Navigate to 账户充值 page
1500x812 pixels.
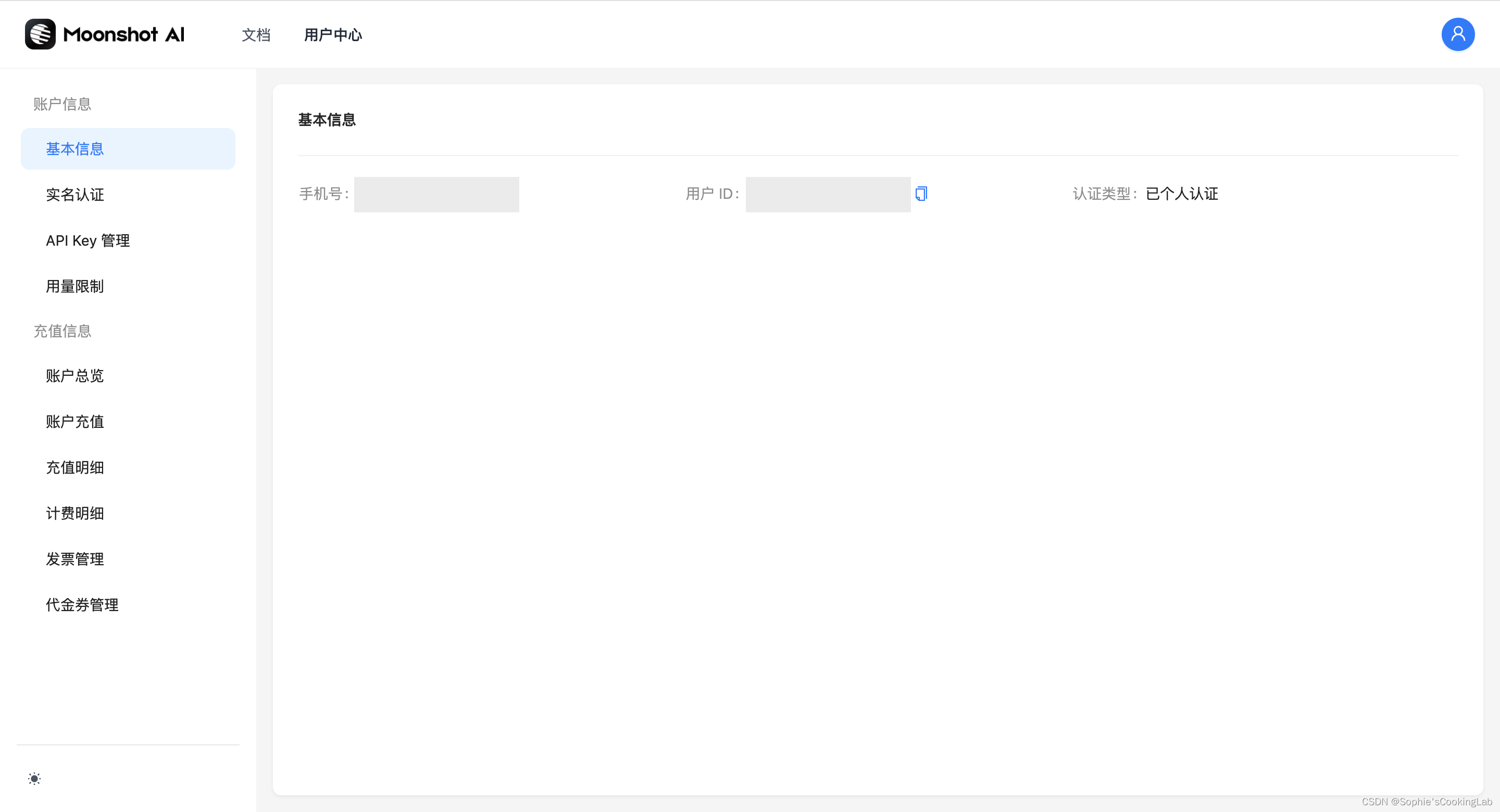click(75, 422)
